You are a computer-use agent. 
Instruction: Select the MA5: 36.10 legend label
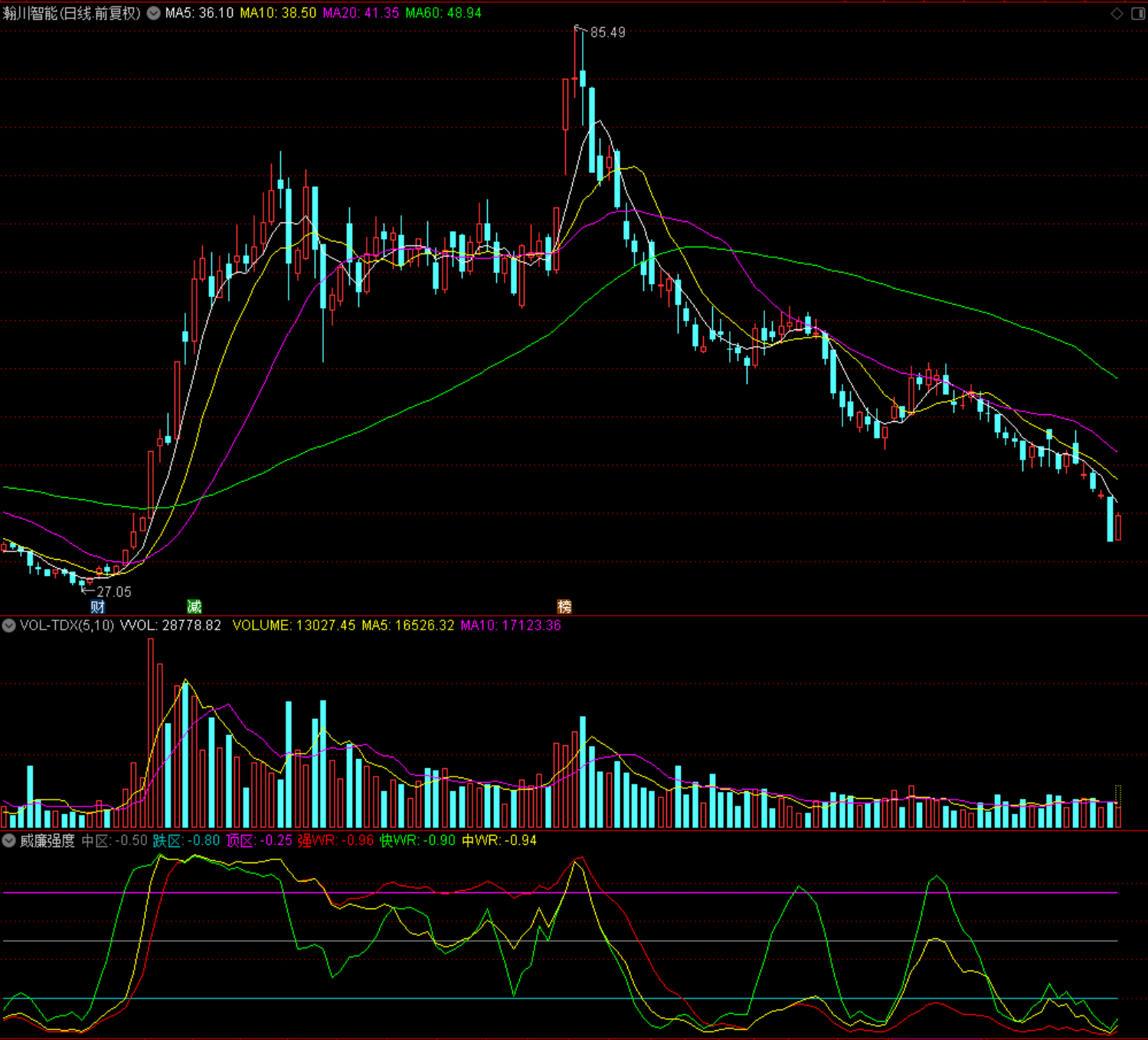click(x=199, y=13)
